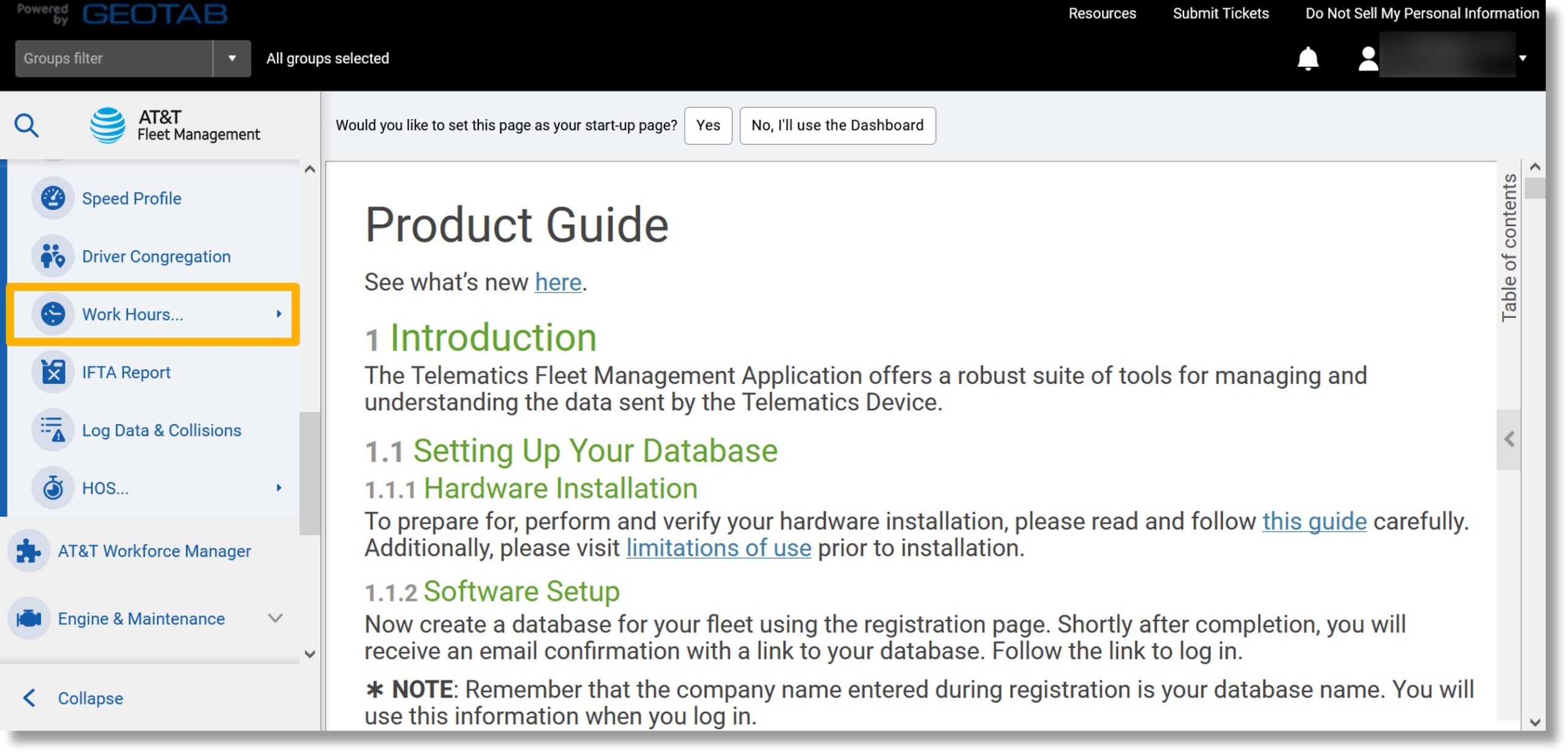Click the 'here' link for what's new
This screenshot has height=753, width=1568.
tap(557, 281)
